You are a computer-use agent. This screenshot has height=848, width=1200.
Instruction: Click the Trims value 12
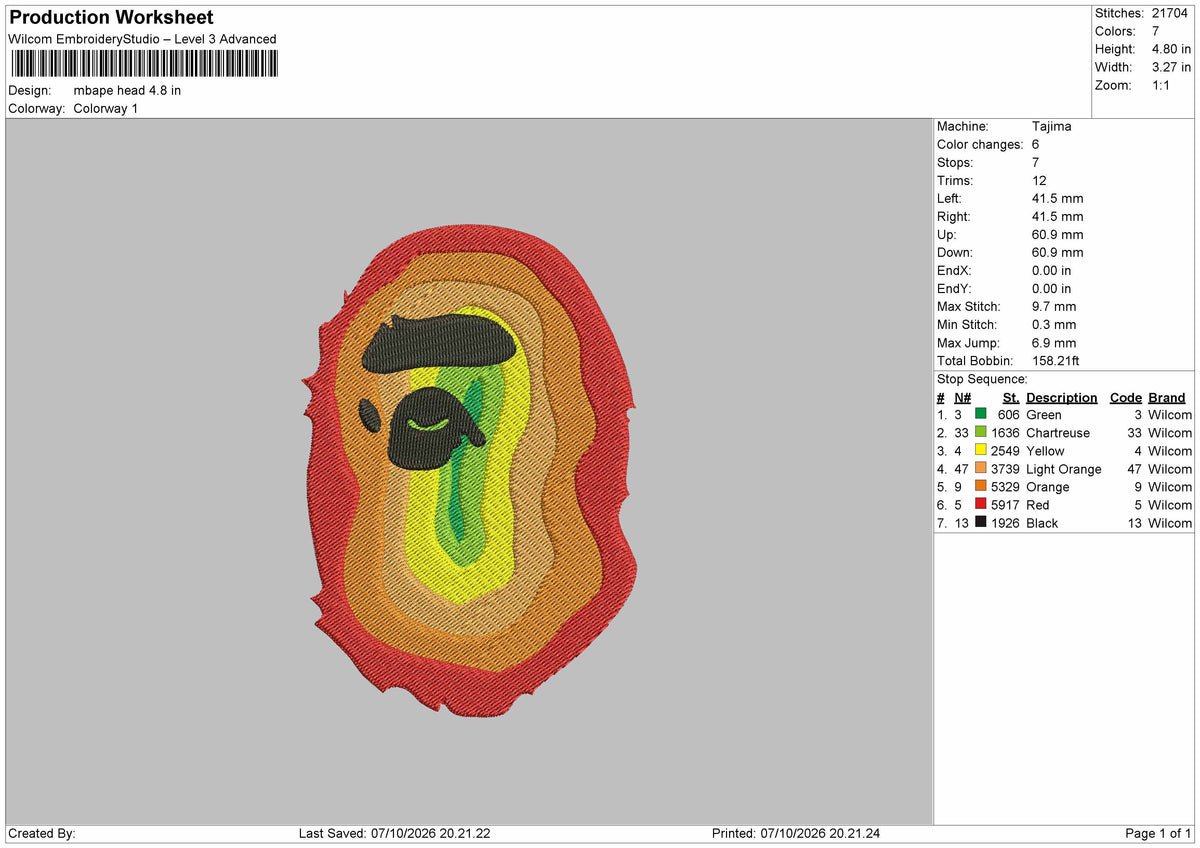pos(1040,180)
